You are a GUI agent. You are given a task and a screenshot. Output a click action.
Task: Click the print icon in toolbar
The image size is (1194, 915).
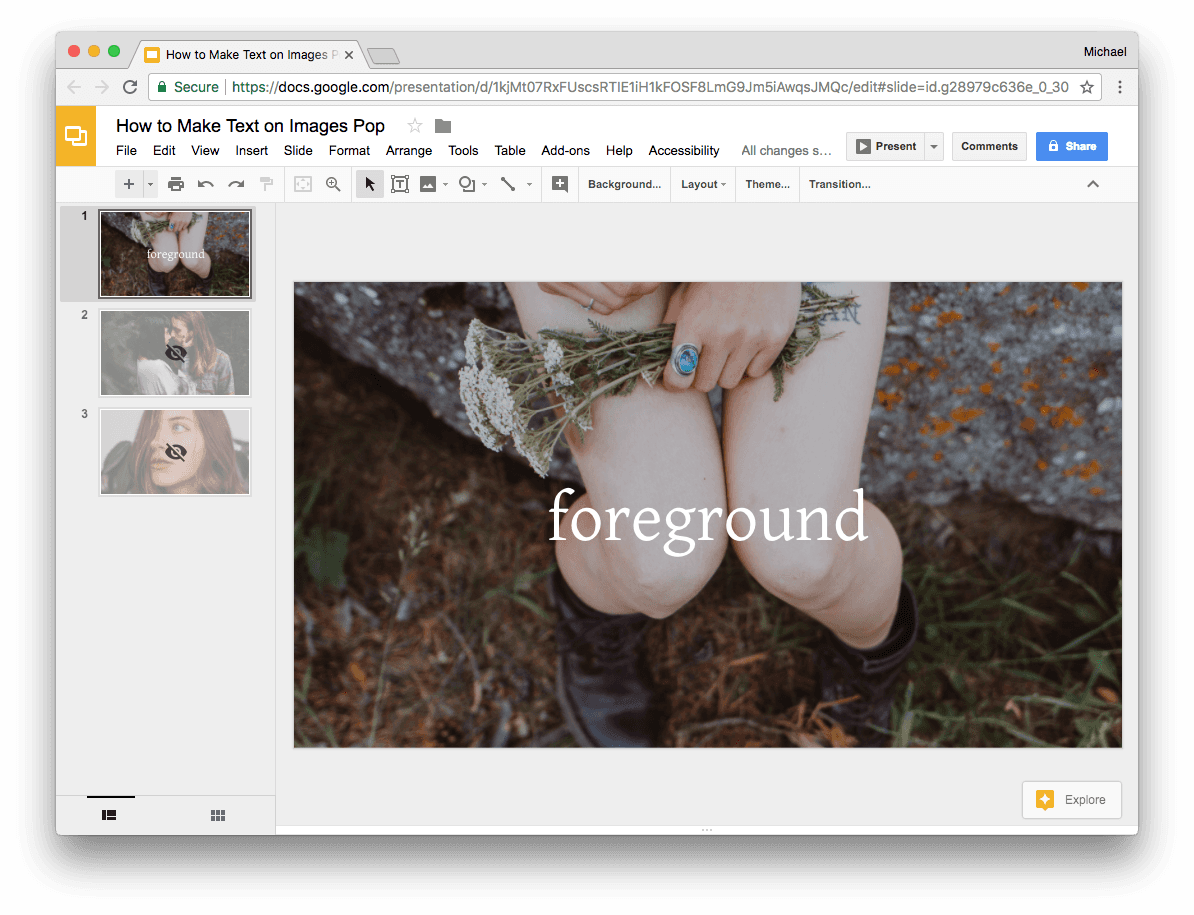point(176,184)
